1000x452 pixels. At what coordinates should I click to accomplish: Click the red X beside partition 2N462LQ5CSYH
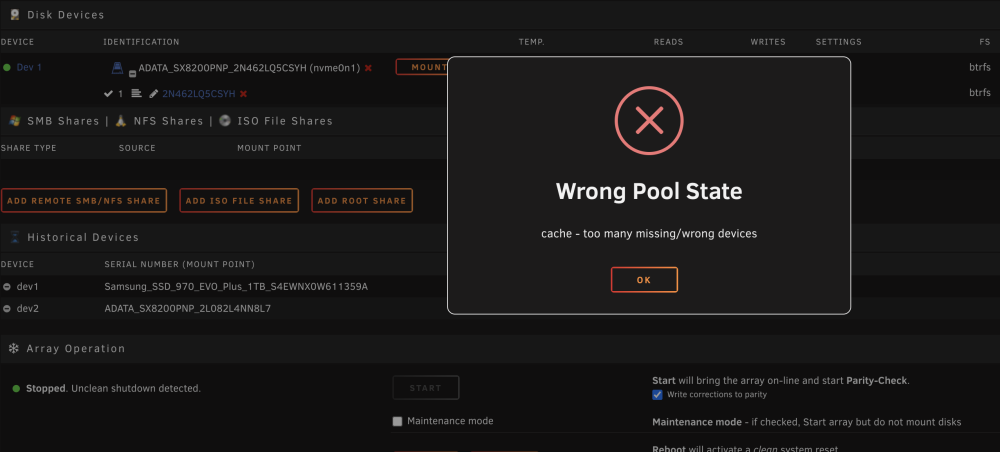coord(243,94)
